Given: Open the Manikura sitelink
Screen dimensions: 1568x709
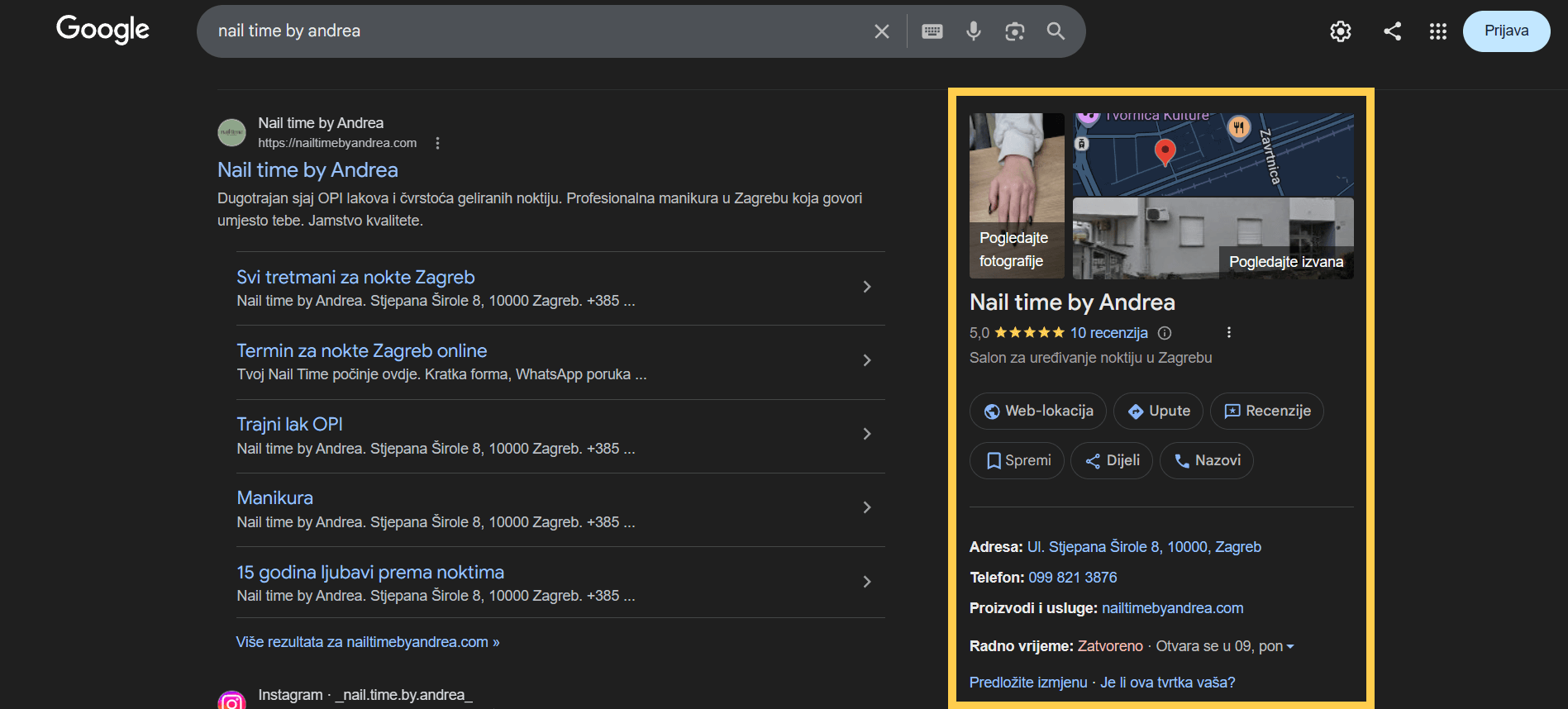Looking at the screenshot, I should 274,498.
